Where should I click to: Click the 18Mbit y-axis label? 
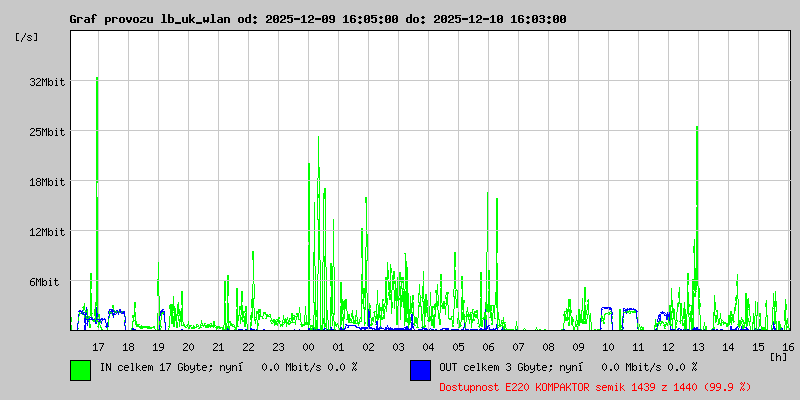tap(47, 182)
